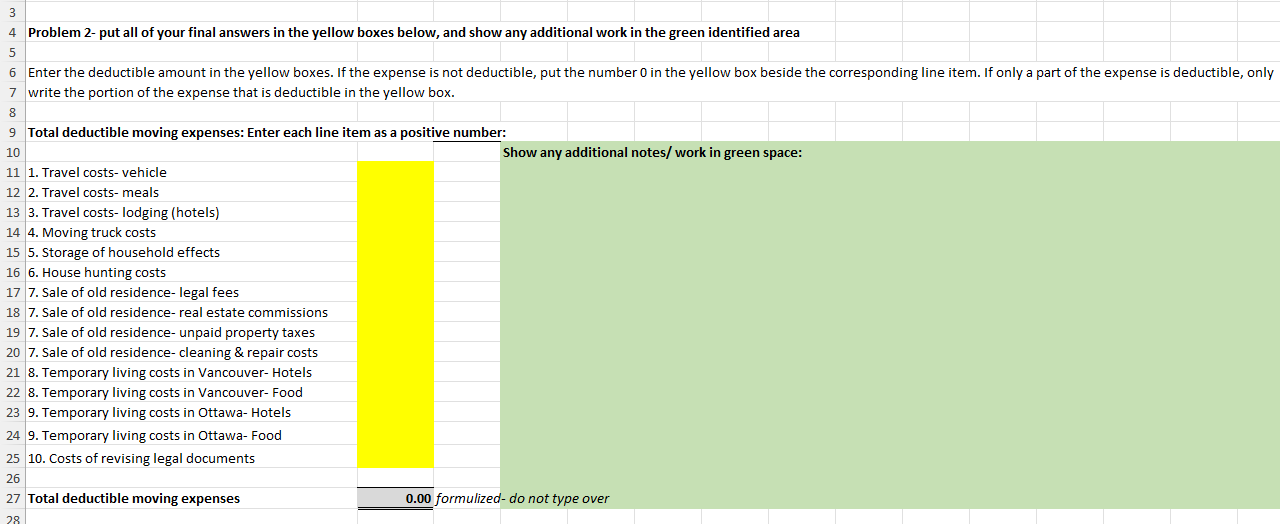Click the '2. Travel costs- meals' label

[94, 192]
